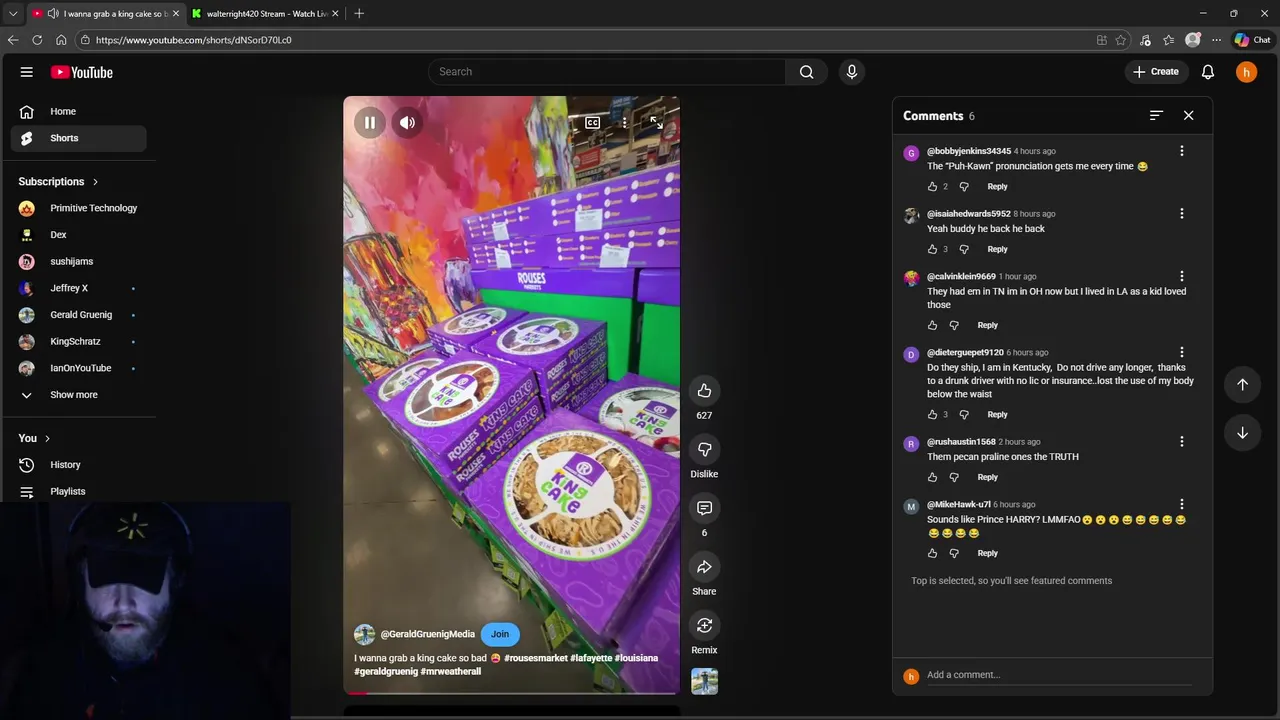
Task: Open options for bobbyjenkins34345's comment
Action: coord(1181,151)
